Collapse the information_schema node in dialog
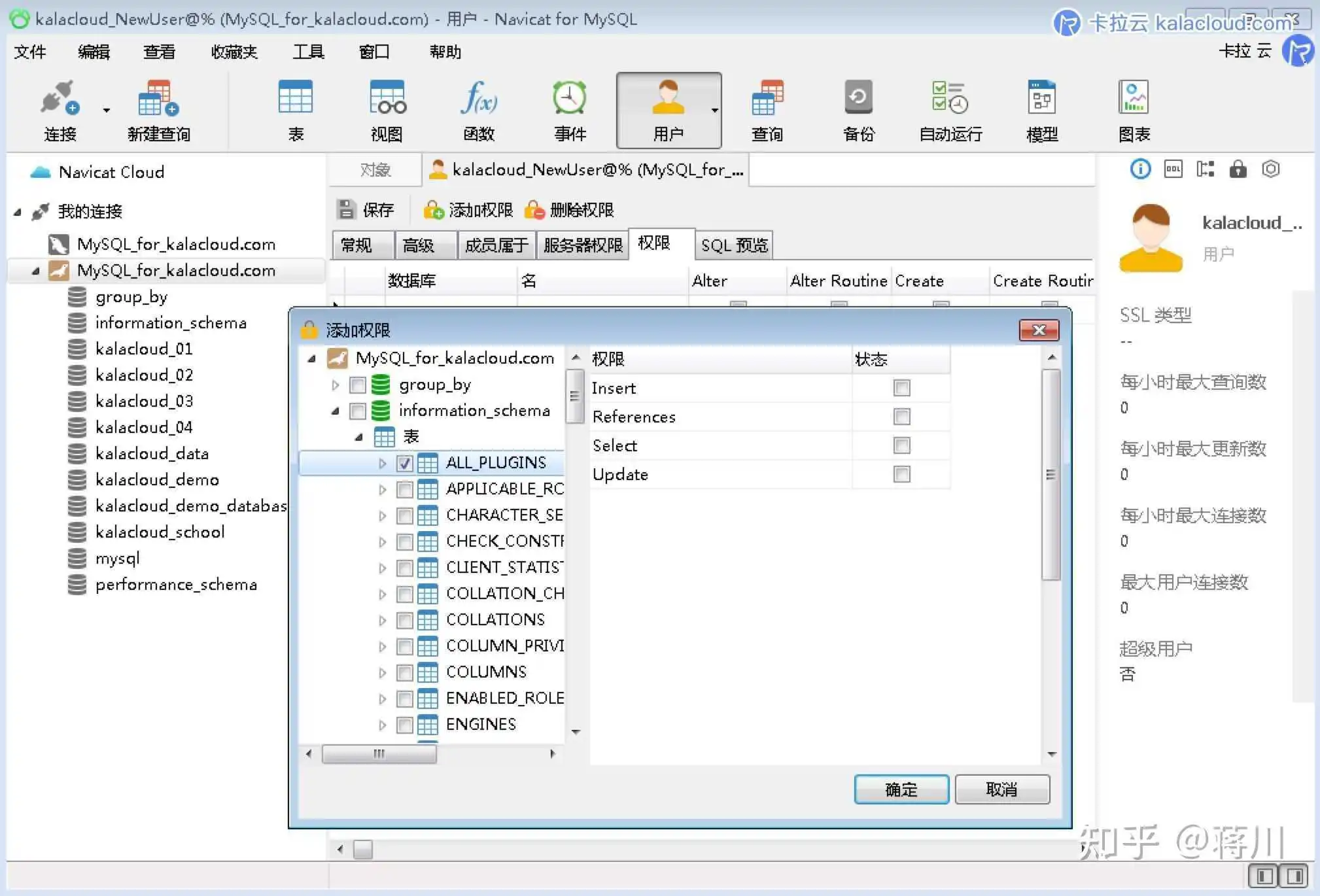This screenshot has height=896, width=1320. click(x=336, y=411)
